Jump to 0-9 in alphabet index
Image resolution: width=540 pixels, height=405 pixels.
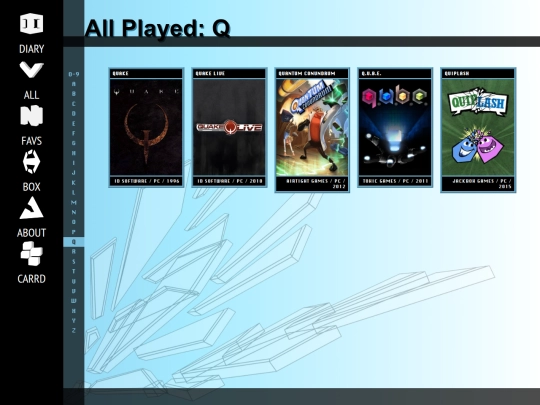tap(74, 74)
